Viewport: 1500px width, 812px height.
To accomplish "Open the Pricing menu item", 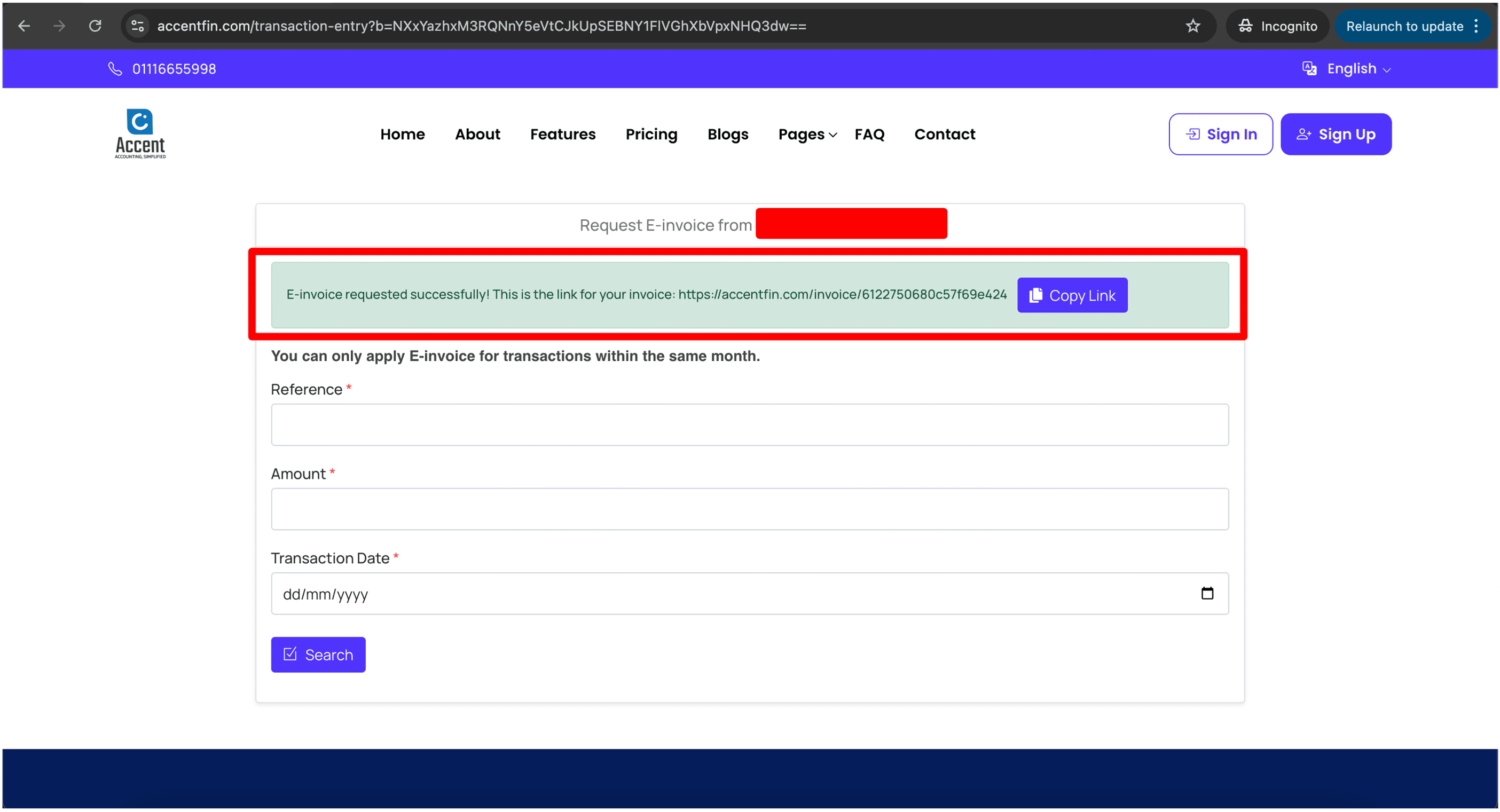I will [651, 135].
